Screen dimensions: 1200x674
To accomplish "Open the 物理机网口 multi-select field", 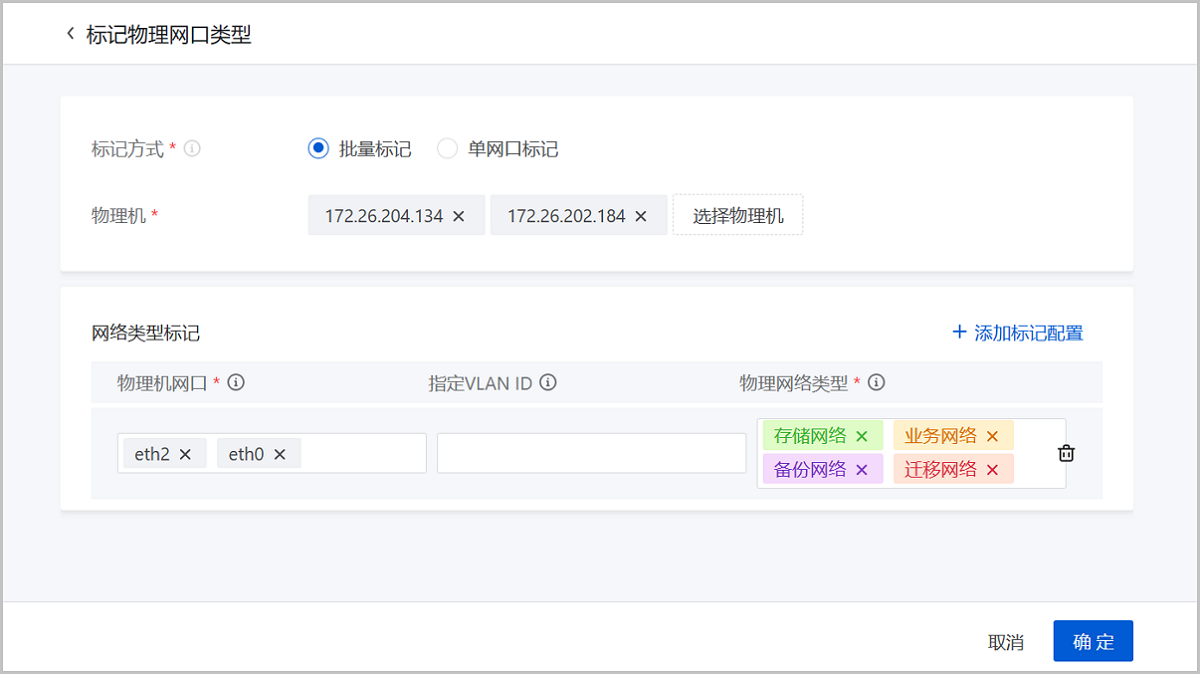I will (360, 454).
